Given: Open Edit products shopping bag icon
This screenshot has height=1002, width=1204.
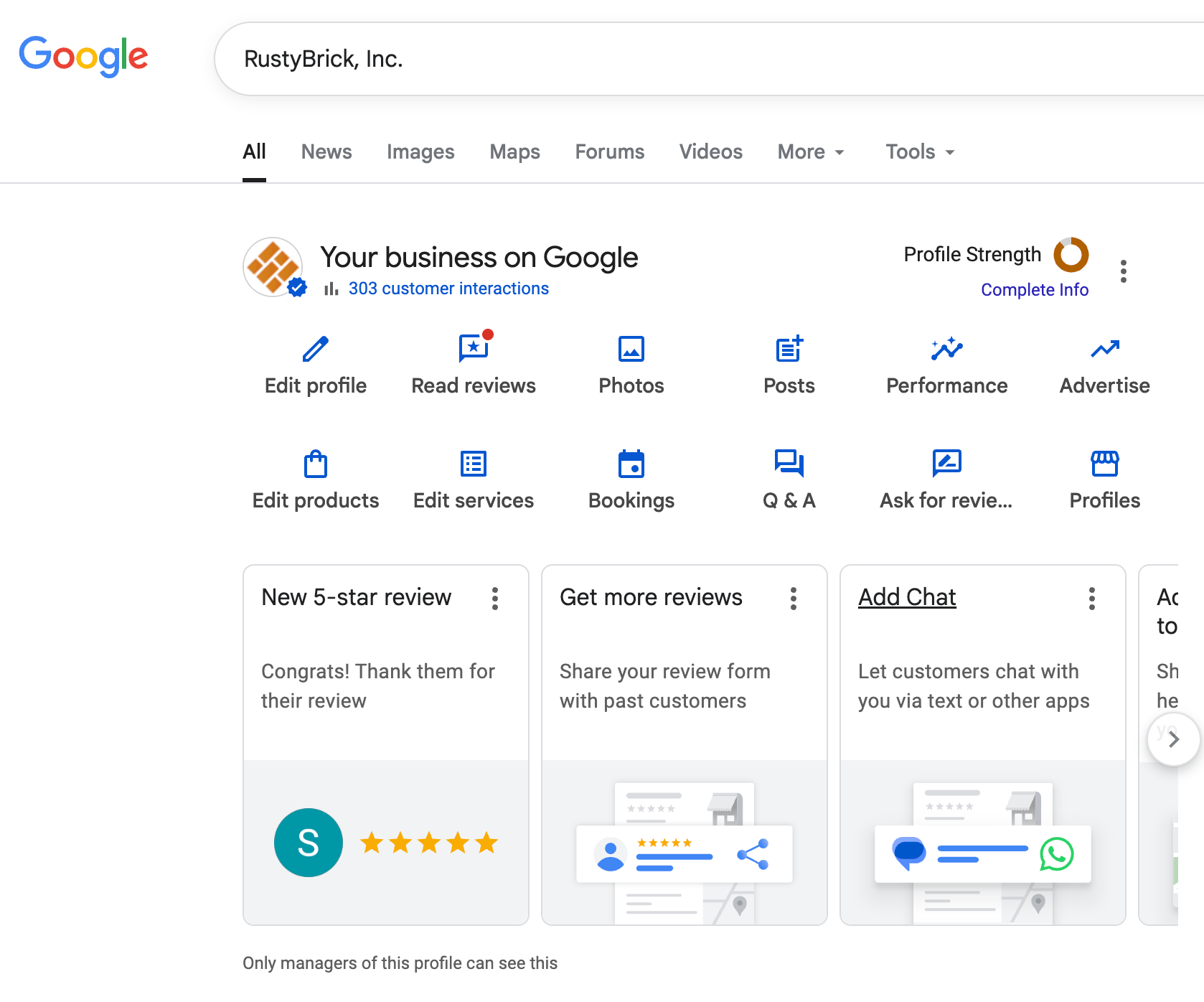Looking at the screenshot, I should click(316, 464).
